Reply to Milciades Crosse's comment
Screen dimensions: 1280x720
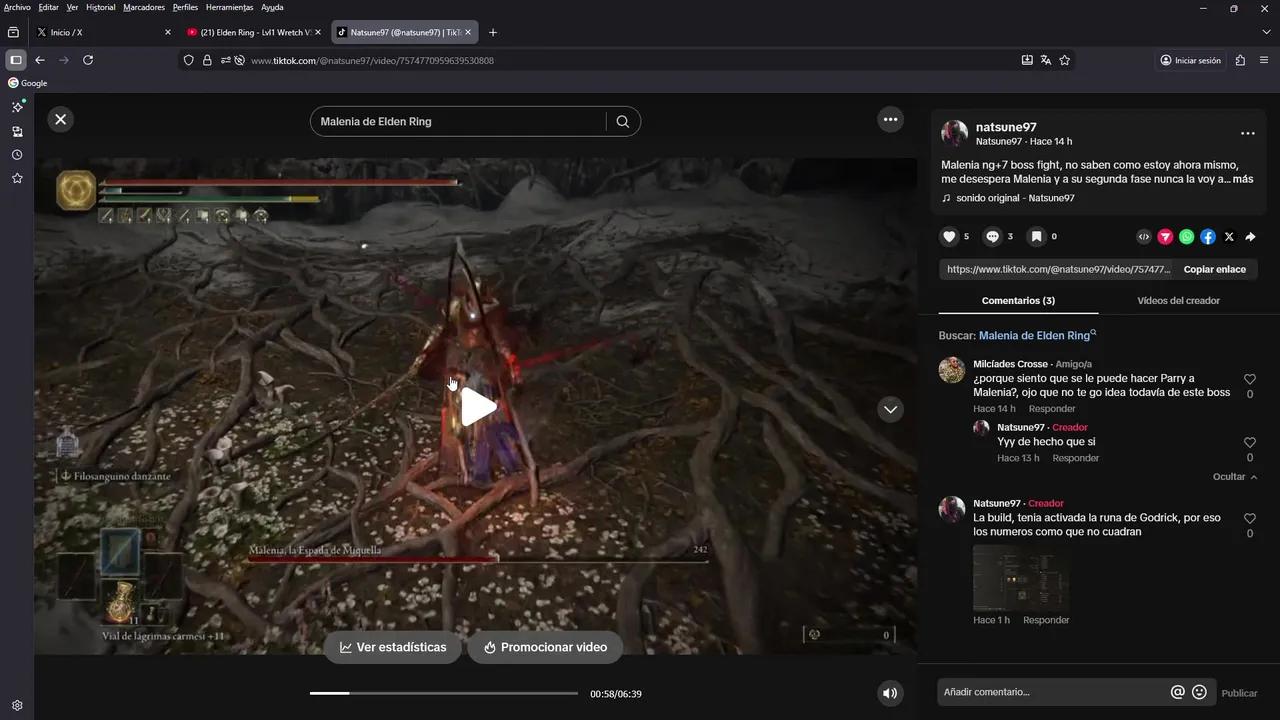1052,409
